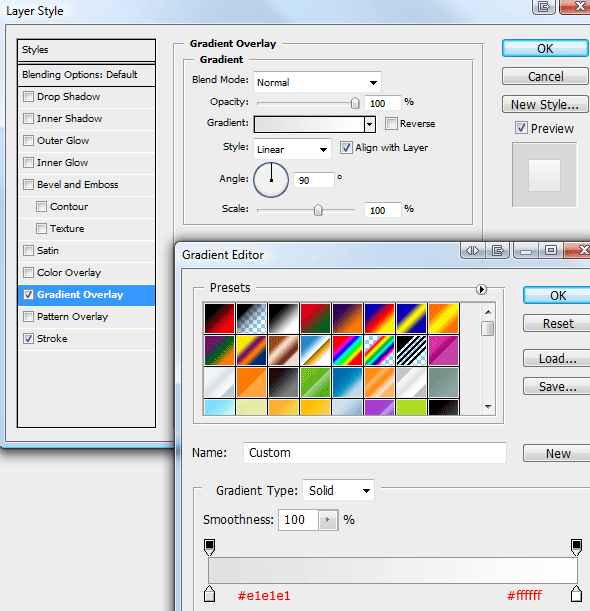Click the Scale slider handle

318,210
